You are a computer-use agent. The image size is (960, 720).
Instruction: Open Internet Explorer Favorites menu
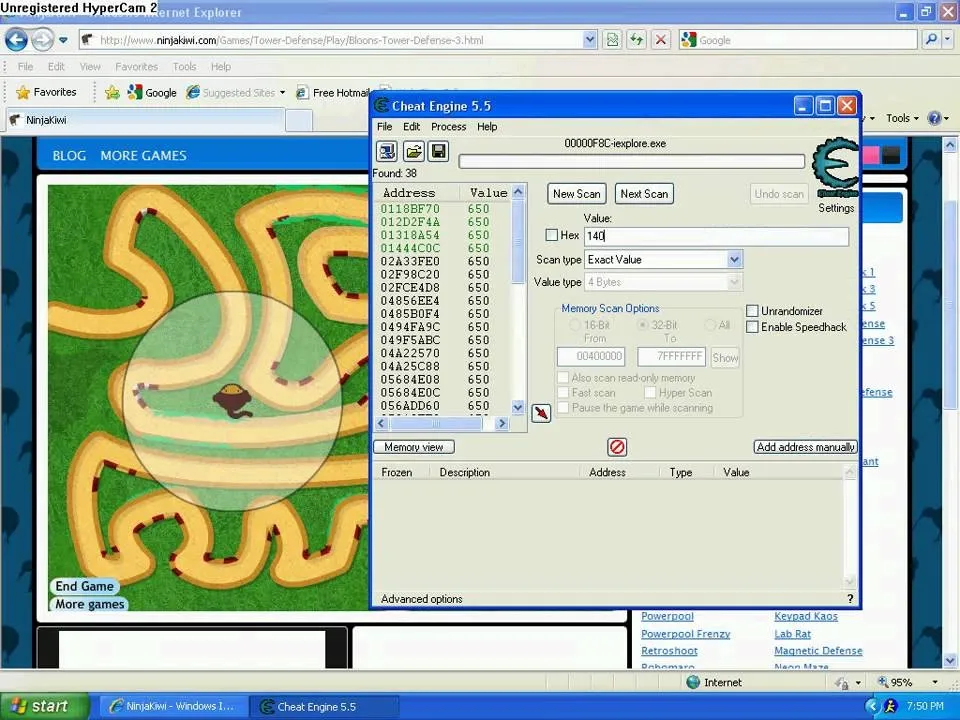pyautogui.click(x=136, y=67)
